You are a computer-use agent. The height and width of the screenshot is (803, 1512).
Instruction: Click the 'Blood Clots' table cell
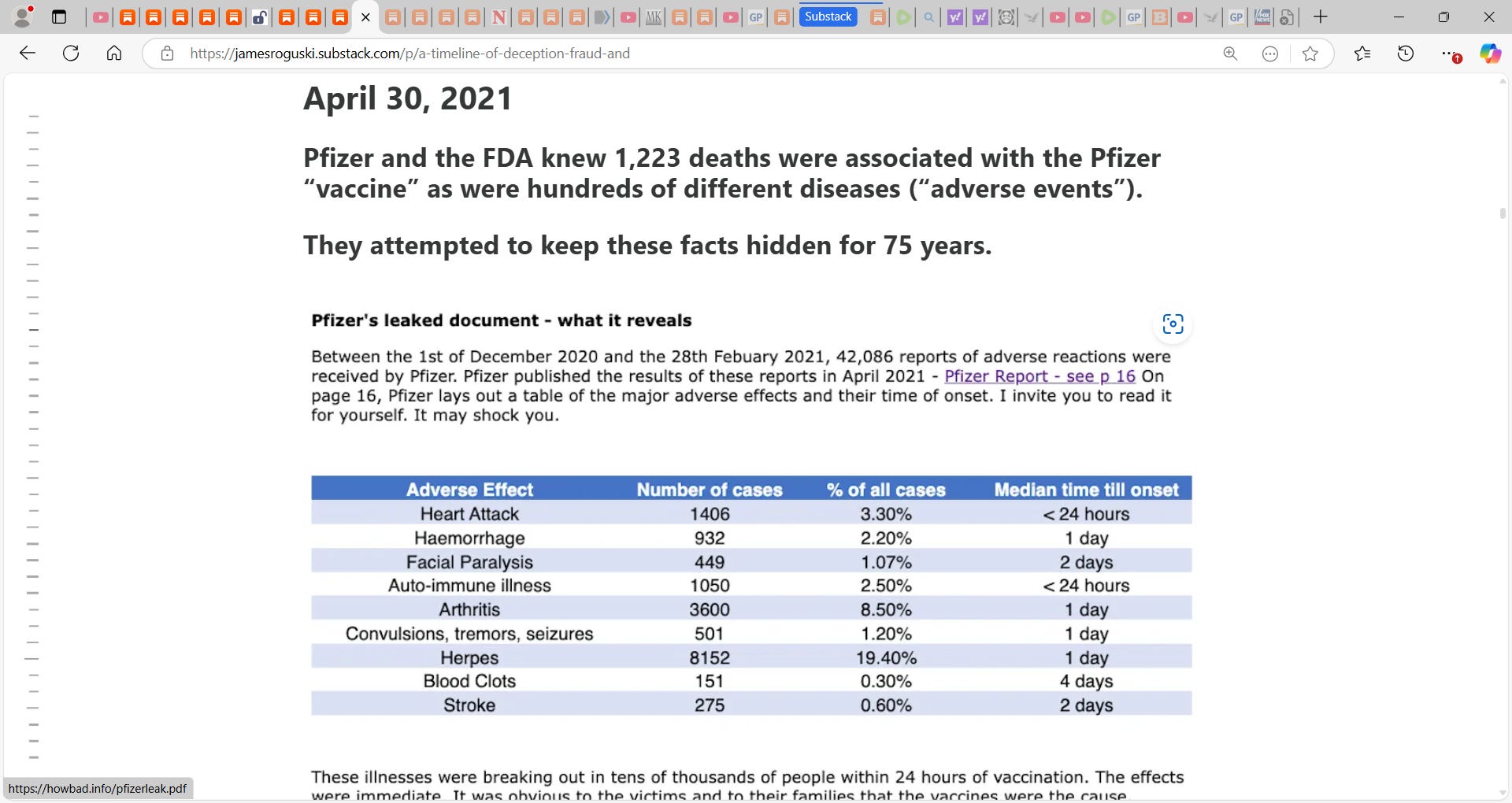[x=469, y=681]
